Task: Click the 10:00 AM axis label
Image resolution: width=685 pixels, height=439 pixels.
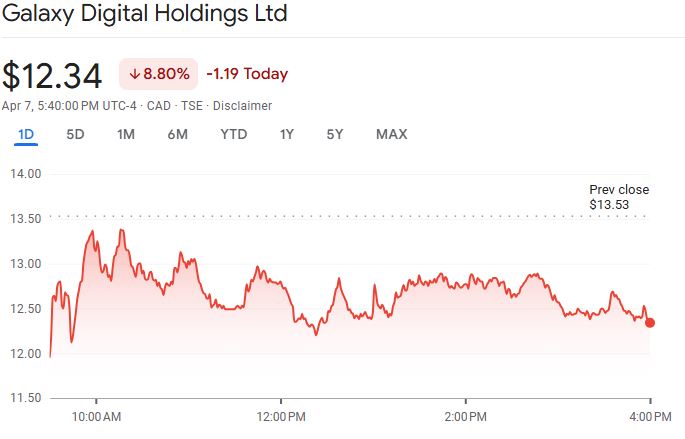Action: click(97, 415)
